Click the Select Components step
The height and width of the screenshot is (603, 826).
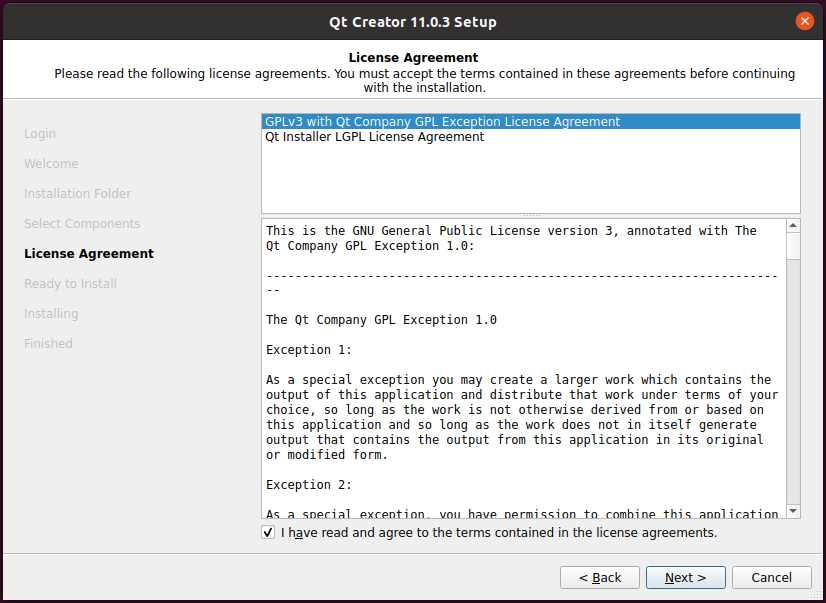pos(82,224)
